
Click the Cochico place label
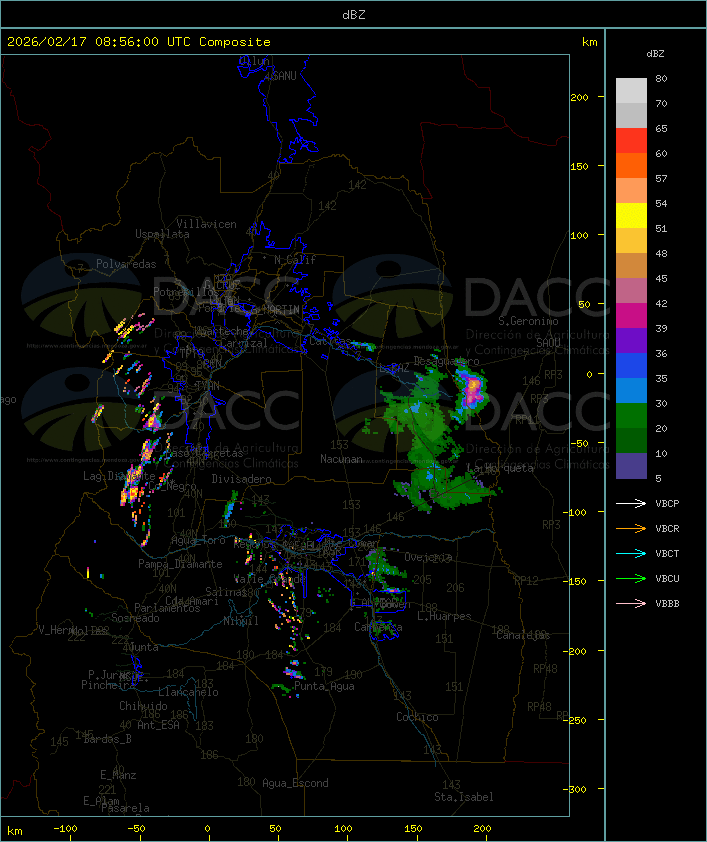tap(417, 717)
